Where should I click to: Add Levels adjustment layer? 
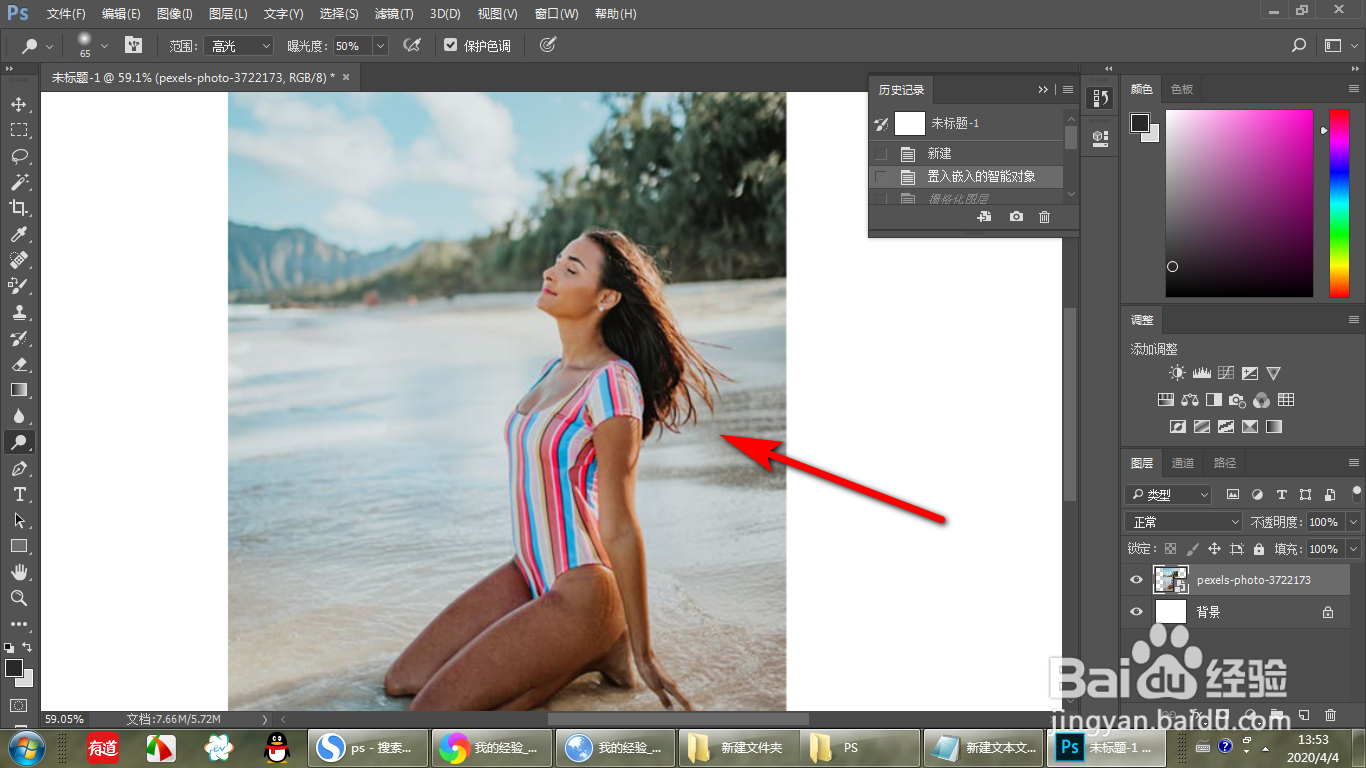coord(1201,373)
